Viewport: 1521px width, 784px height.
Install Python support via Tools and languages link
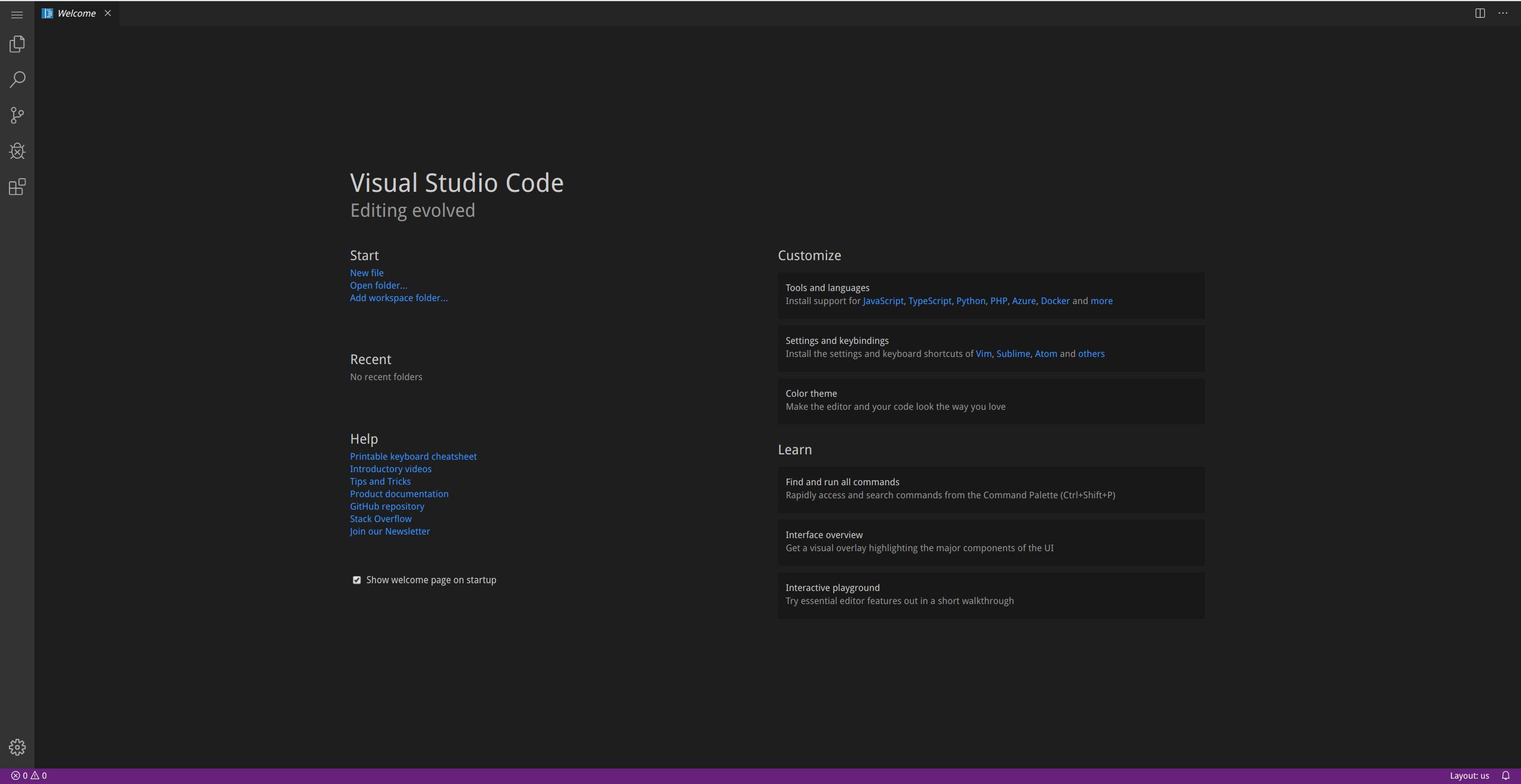[970, 301]
